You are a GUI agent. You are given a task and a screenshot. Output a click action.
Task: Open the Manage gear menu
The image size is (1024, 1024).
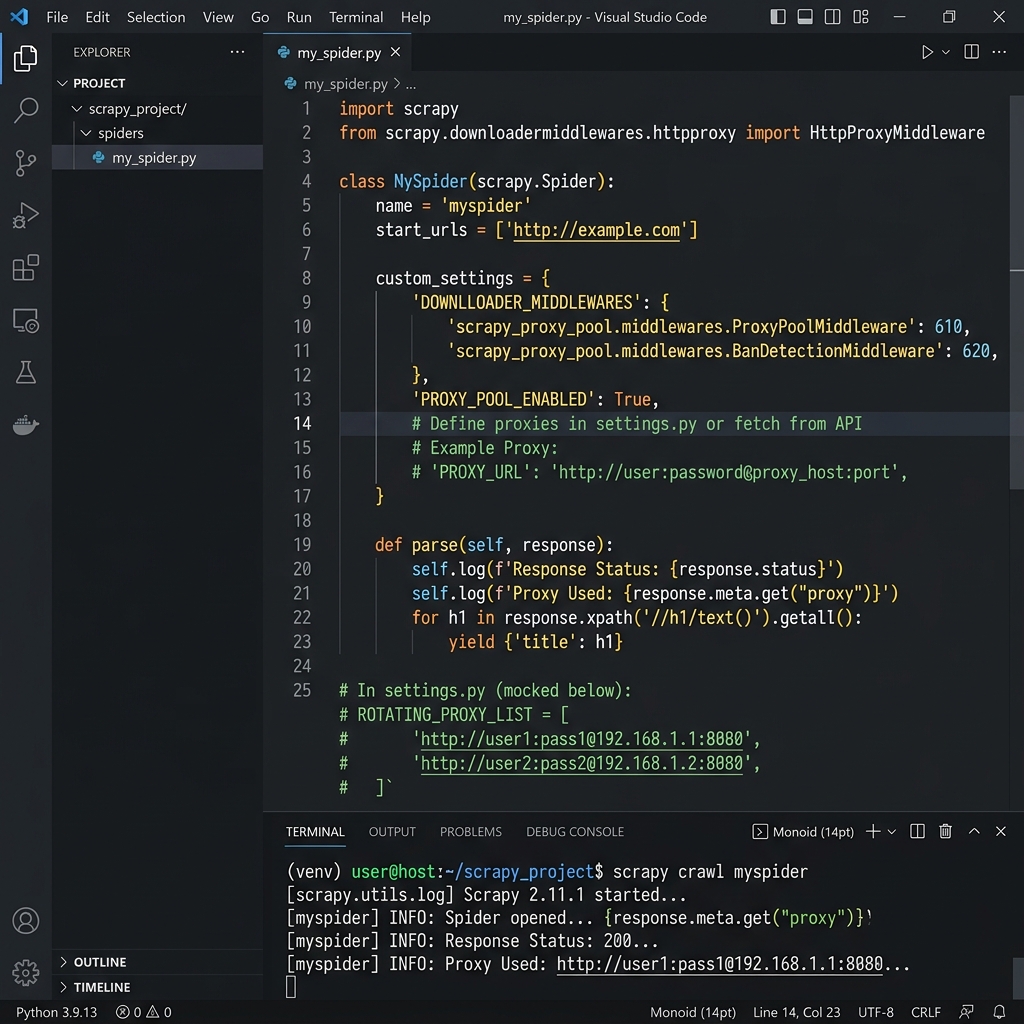(x=25, y=973)
